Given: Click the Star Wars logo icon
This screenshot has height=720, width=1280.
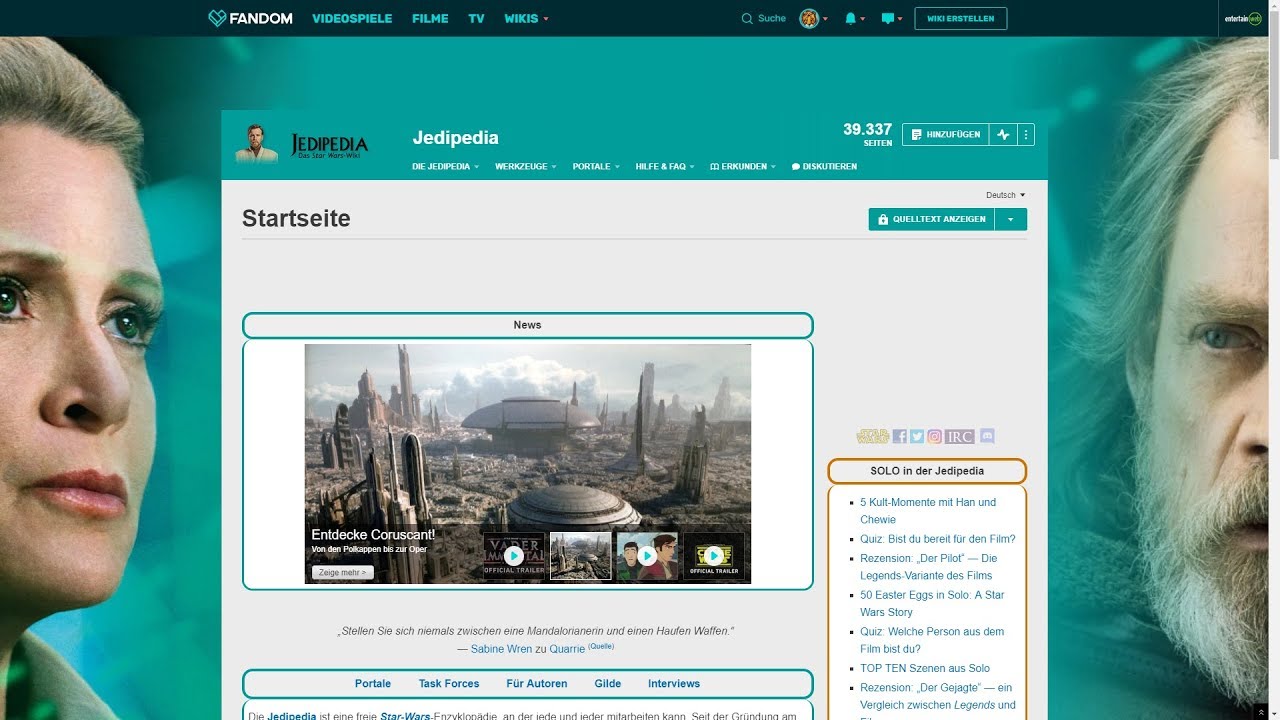Looking at the screenshot, I should [x=873, y=436].
